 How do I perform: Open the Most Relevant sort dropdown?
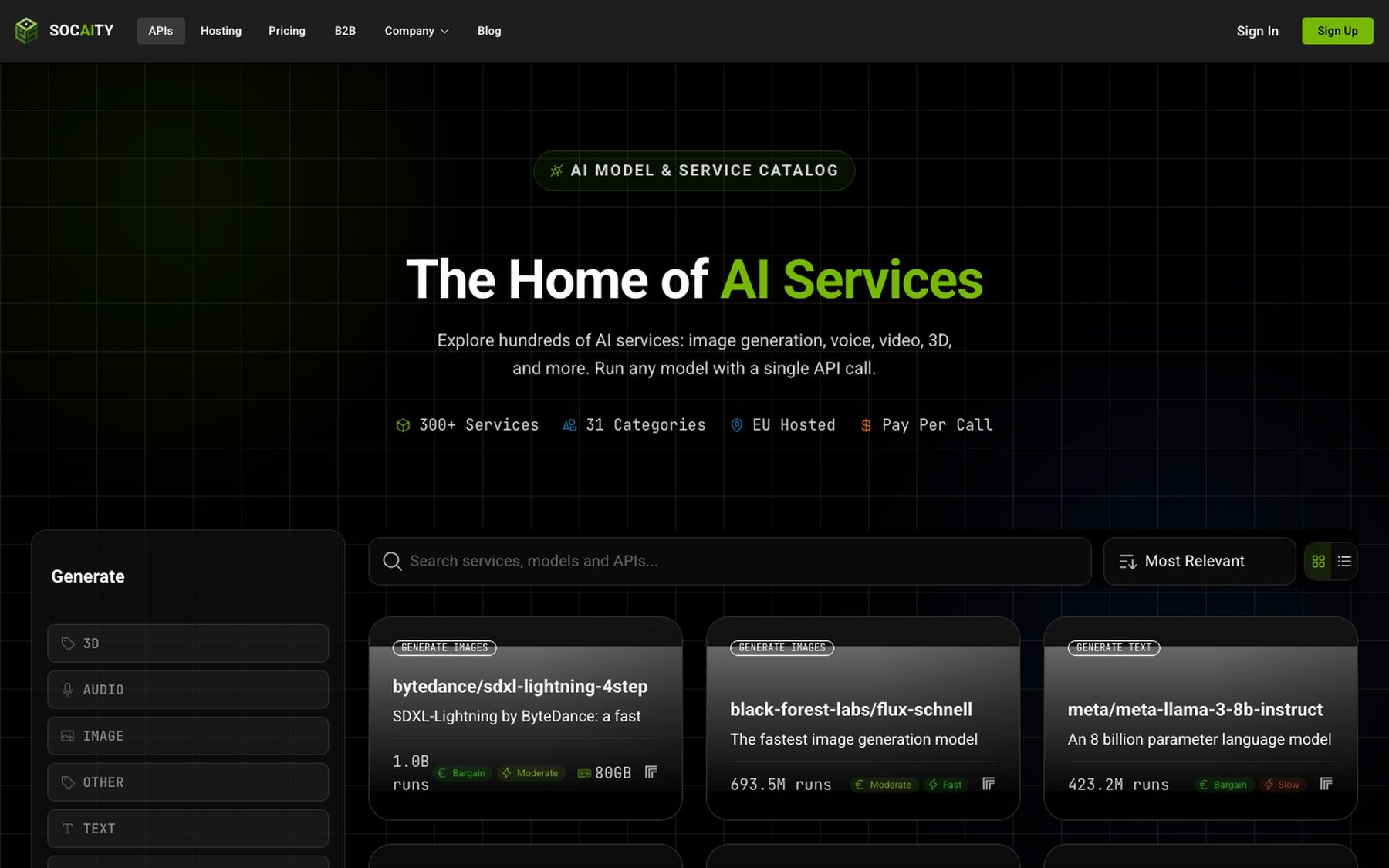(x=1199, y=561)
